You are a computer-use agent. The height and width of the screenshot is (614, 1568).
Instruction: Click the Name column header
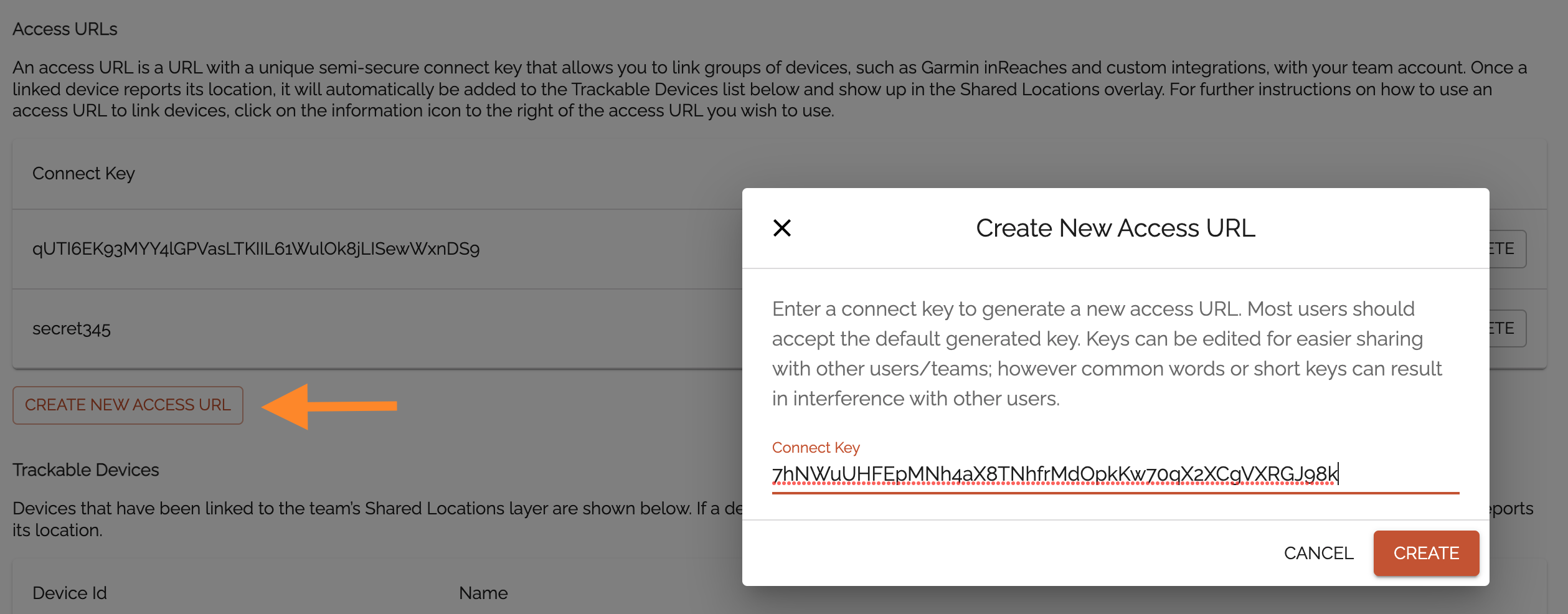click(x=483, y=593)
